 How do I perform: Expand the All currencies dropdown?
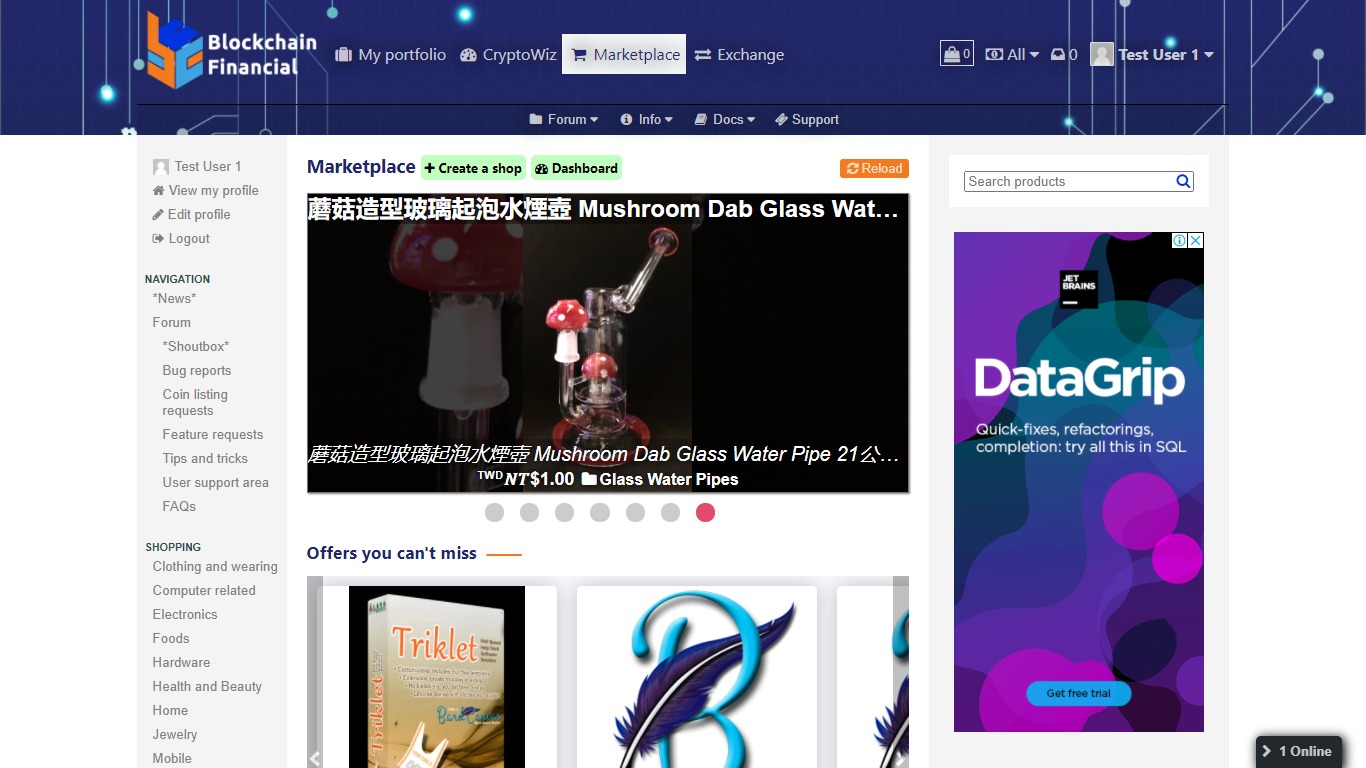tap(1013, 55)
